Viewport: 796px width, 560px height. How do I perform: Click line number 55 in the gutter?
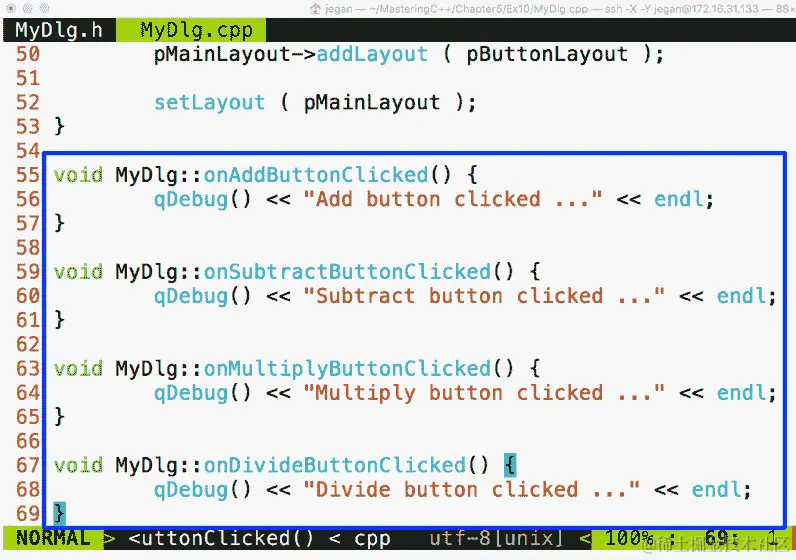click(x=28, y=175)
